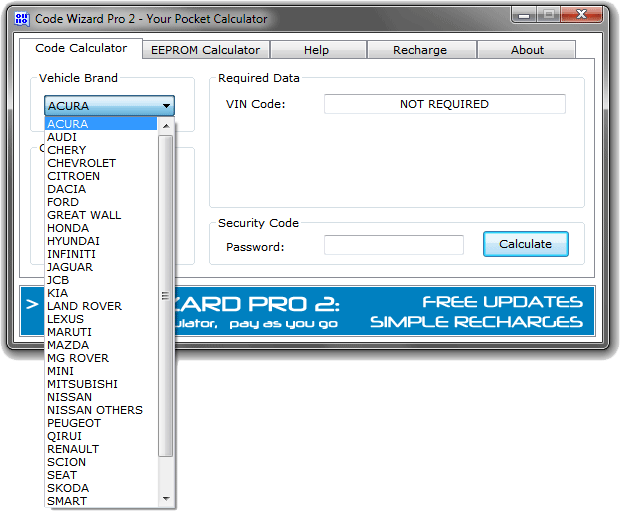Select MARUTI from the brand list
The width and height of the screenshot is (620, 511).
[x=101, y=332]
